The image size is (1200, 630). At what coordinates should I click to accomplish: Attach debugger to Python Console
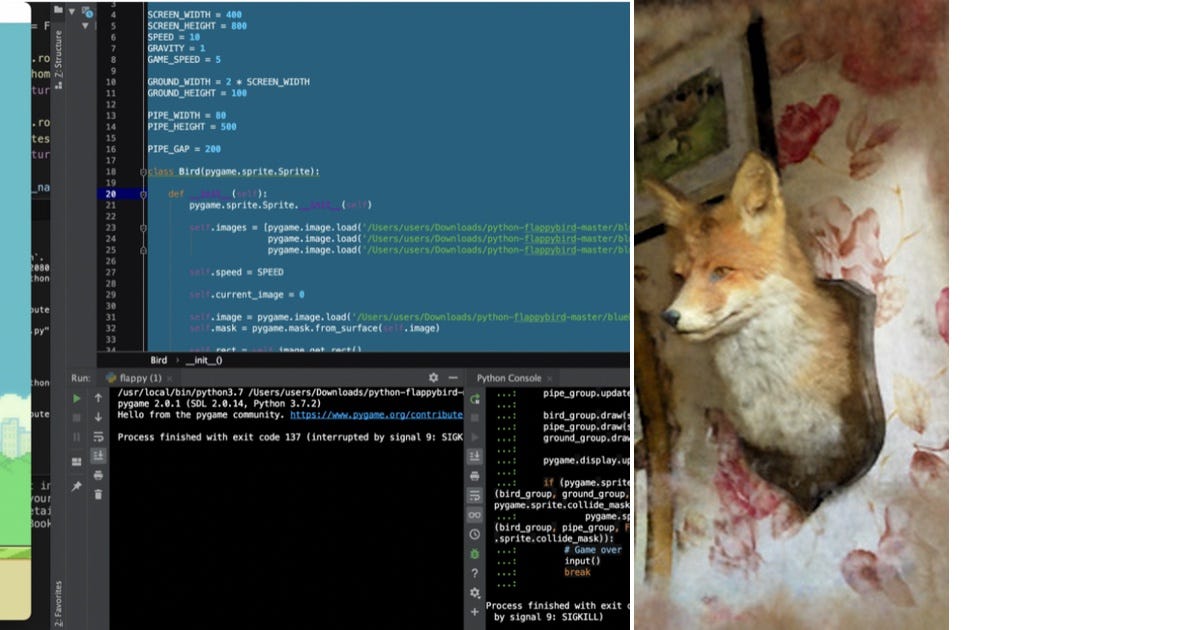[x=475, y=553]
